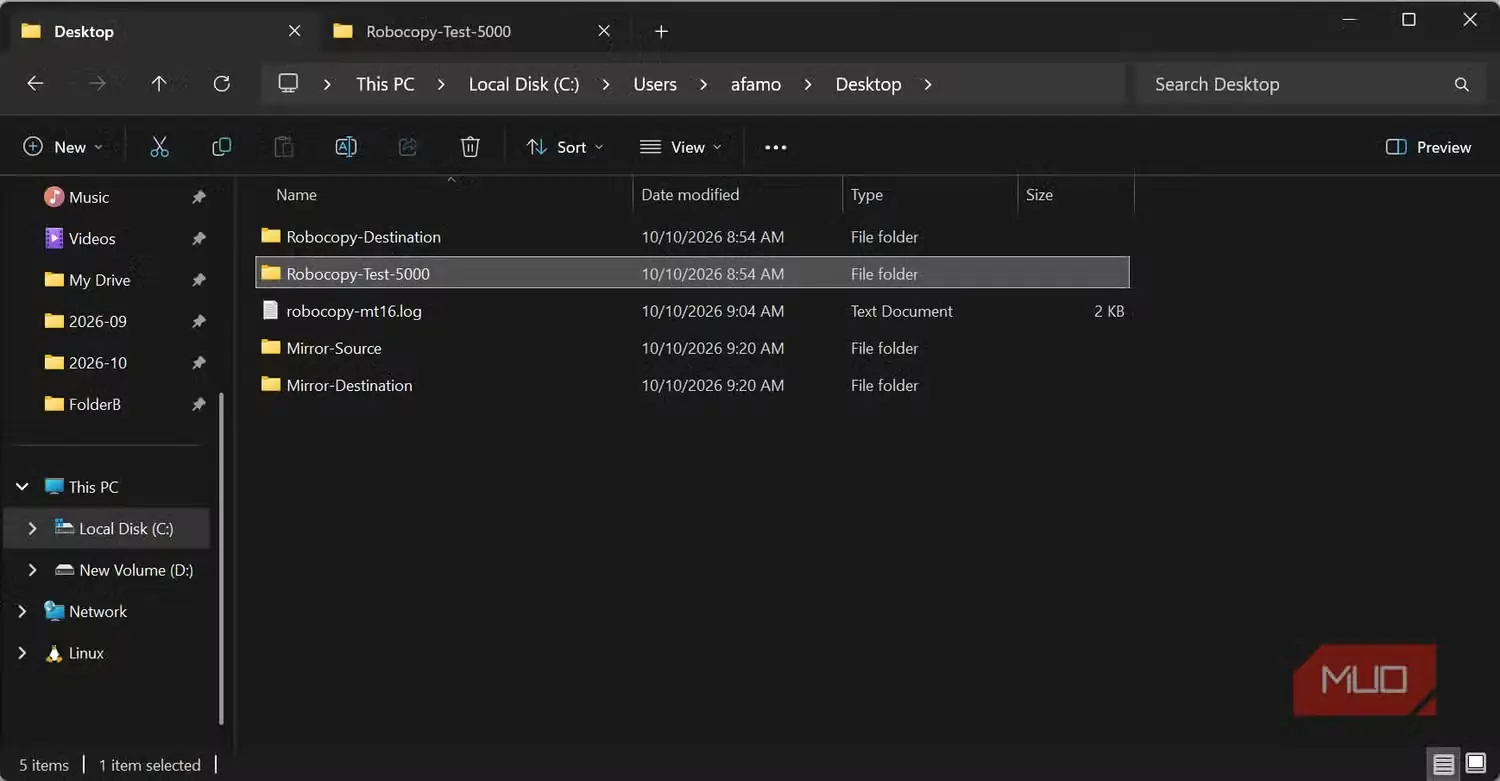Screen dimensions: 1500x781
Task: Expand New Volume (D:) in sidebar
Action: tap(32, 570)
